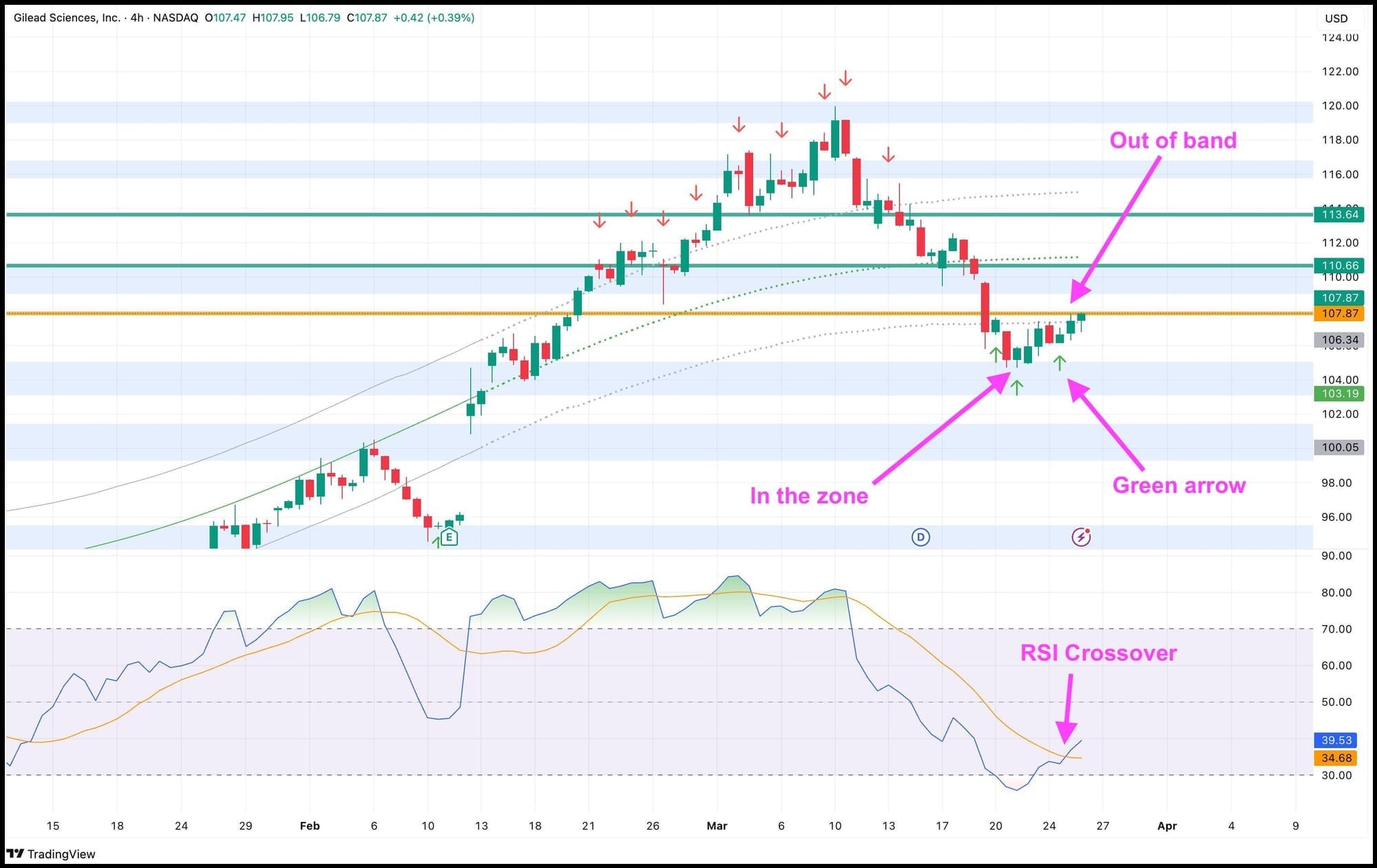Click the Gilead Sciences, Inc. symbol title
The image size is (1377, 868).
[x=67, y=18]
